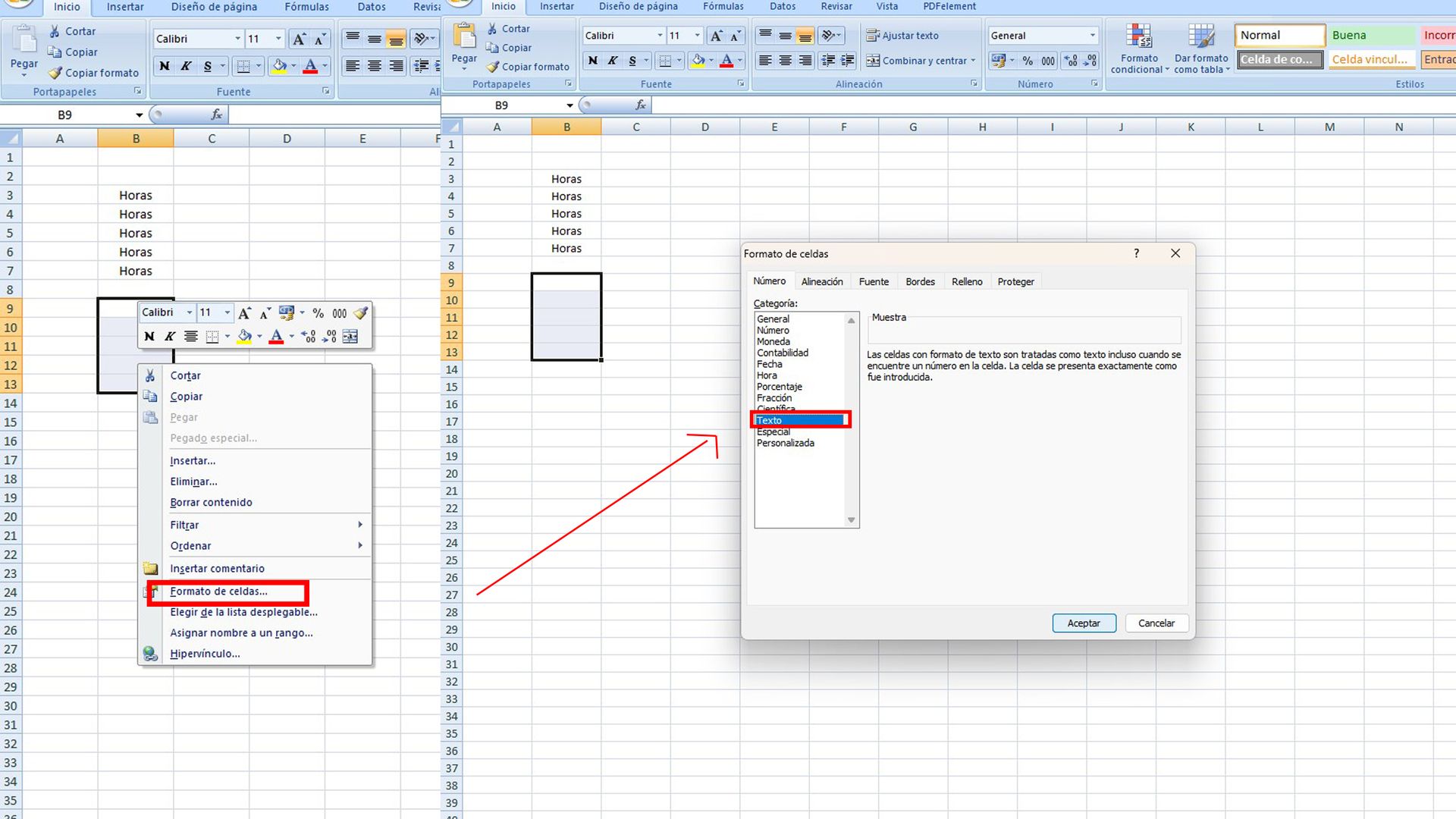Click the Cancelar button

(1156, 623)
